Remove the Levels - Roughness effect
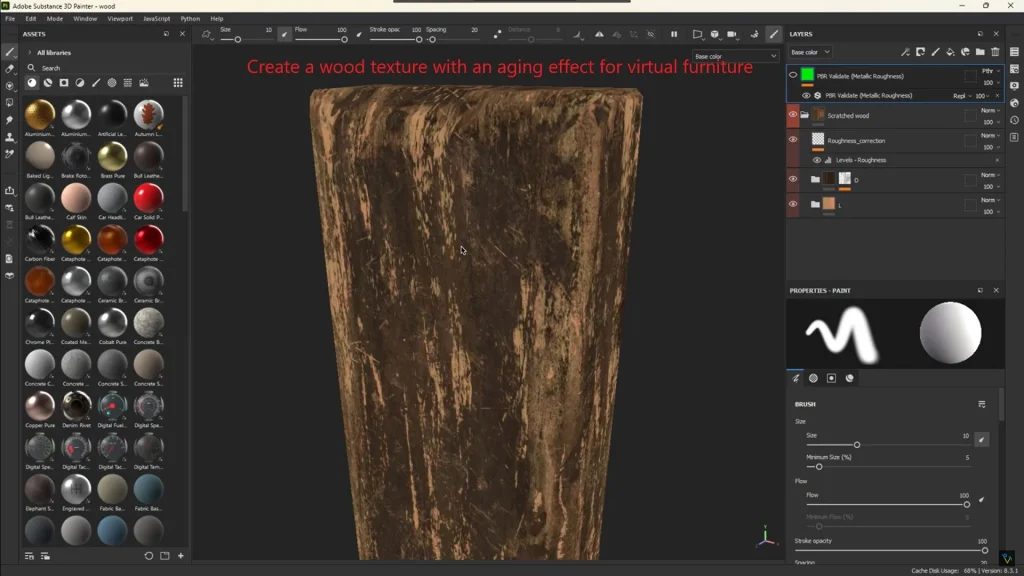This screenshot has width=1024, height=576. coord(997,160)
